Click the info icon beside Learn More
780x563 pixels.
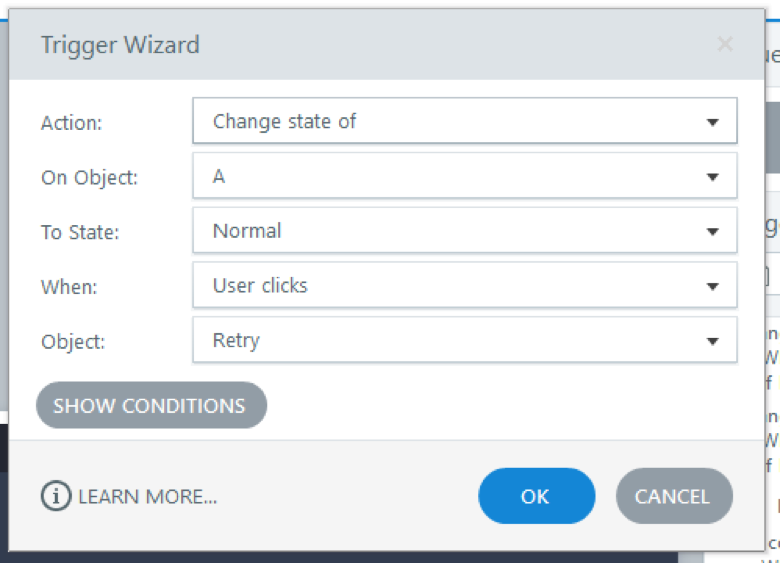[56, 496]
